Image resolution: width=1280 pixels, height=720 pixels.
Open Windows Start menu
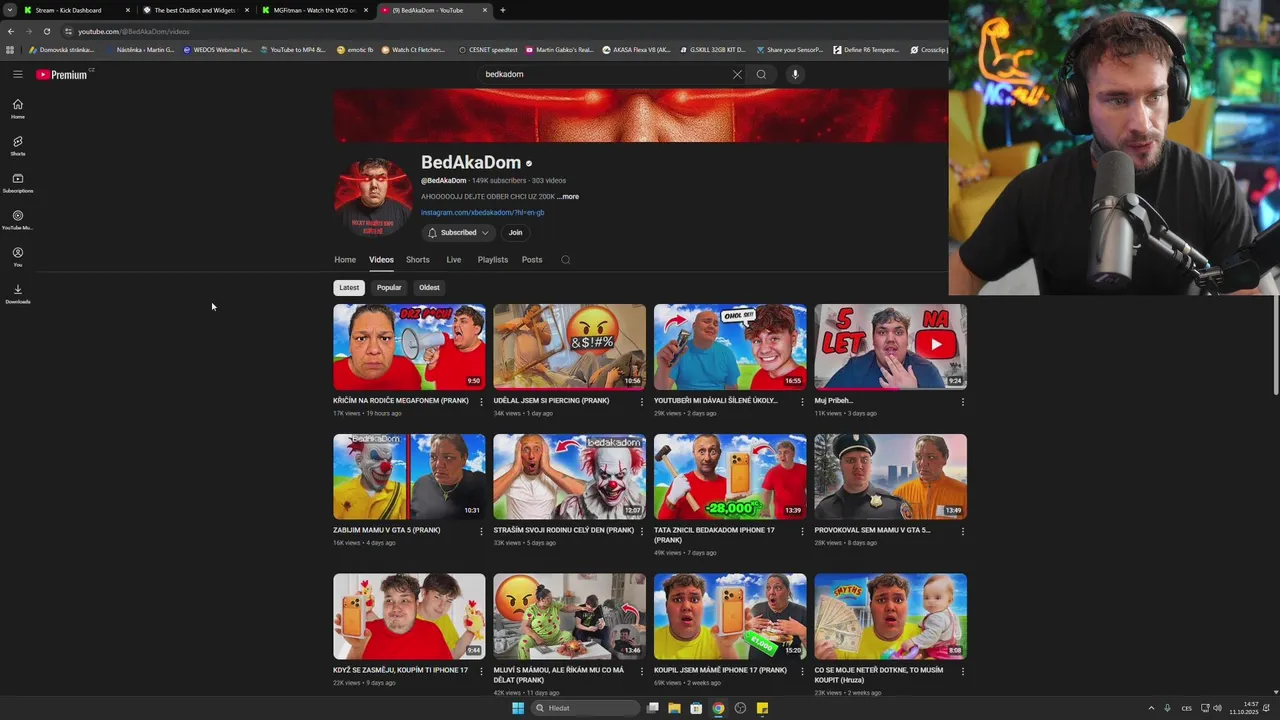518,708
